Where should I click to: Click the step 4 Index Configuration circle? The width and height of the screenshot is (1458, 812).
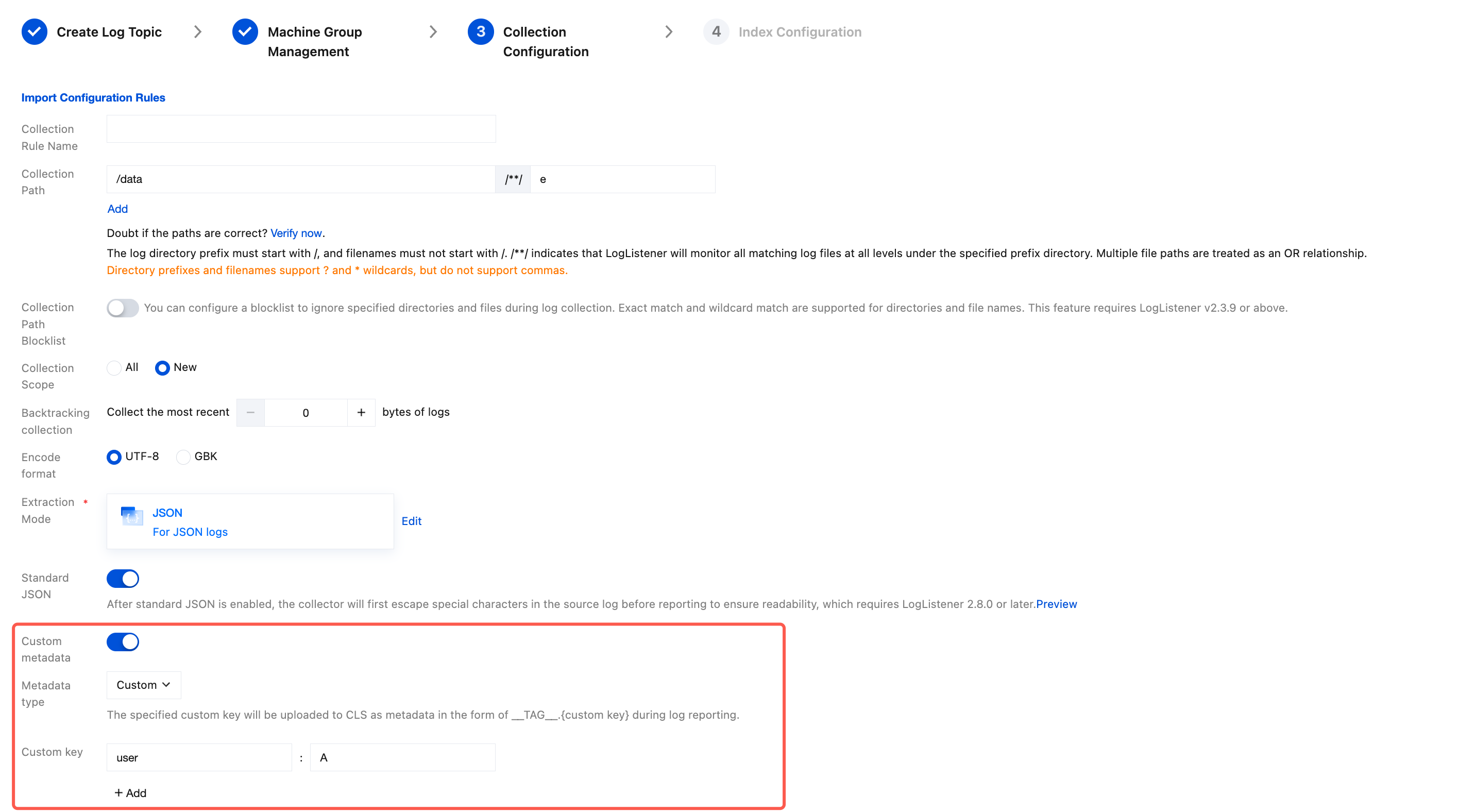pyautogui.click(x=716, y=32)
